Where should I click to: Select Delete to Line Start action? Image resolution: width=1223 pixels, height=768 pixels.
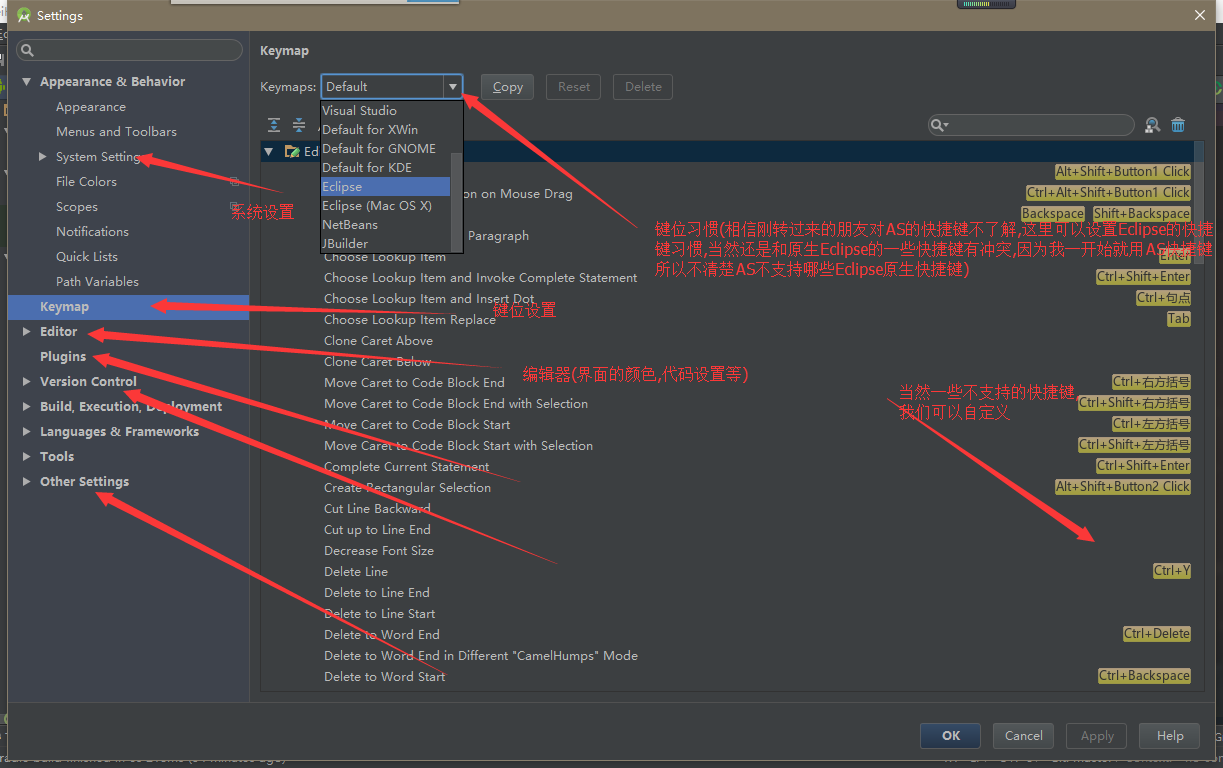click(380, 614)
